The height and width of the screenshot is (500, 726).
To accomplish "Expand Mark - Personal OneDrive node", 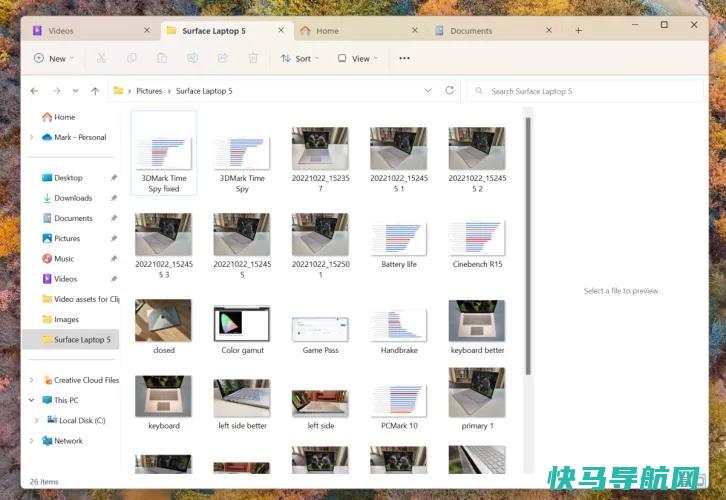I will [31, 137].
